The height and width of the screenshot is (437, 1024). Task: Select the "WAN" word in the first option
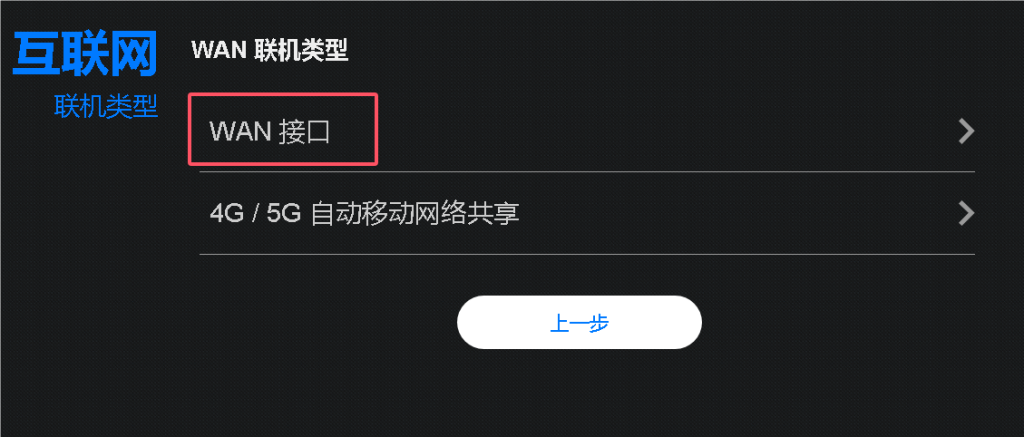tap(240, 133)
